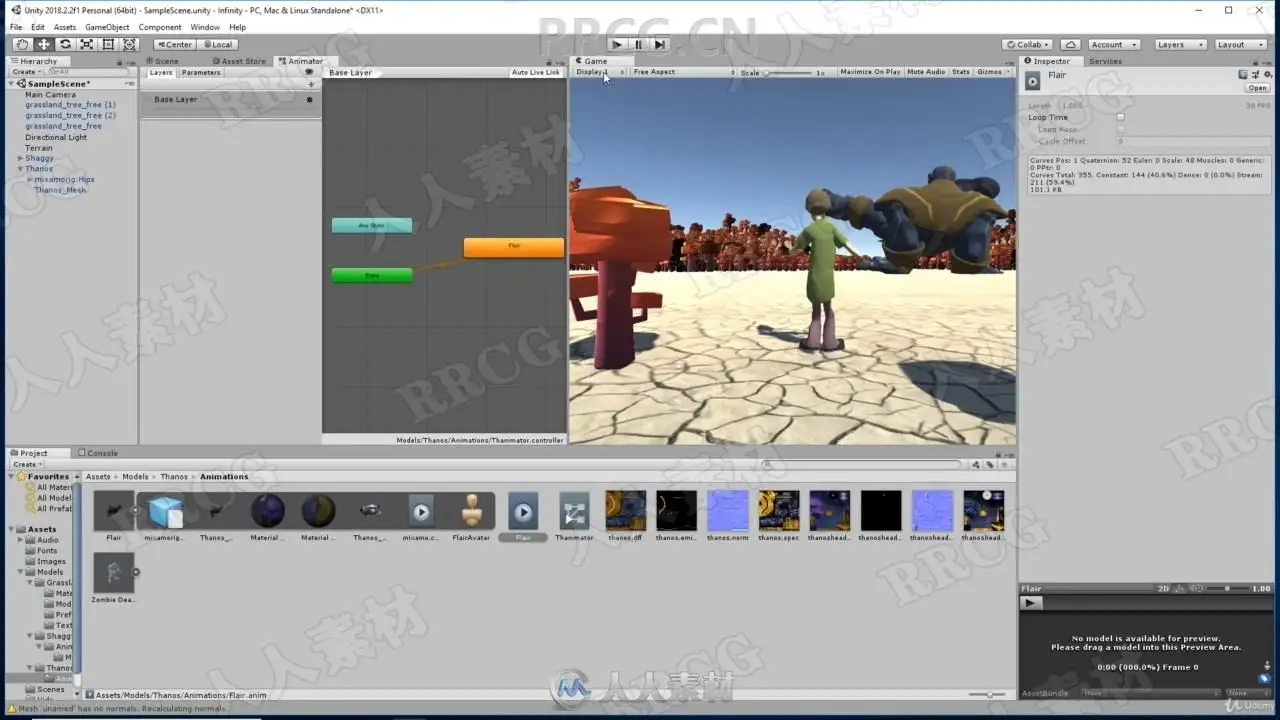The width and height of the screenshot is (1280, 720).
Task: Collapse the Thanos object in Hierarchy
Action: click(20, 169)
